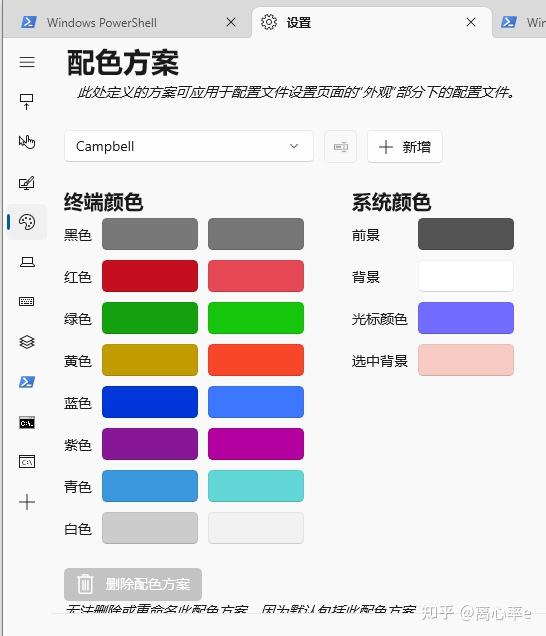Close the 设置 tab

[471, 22]
